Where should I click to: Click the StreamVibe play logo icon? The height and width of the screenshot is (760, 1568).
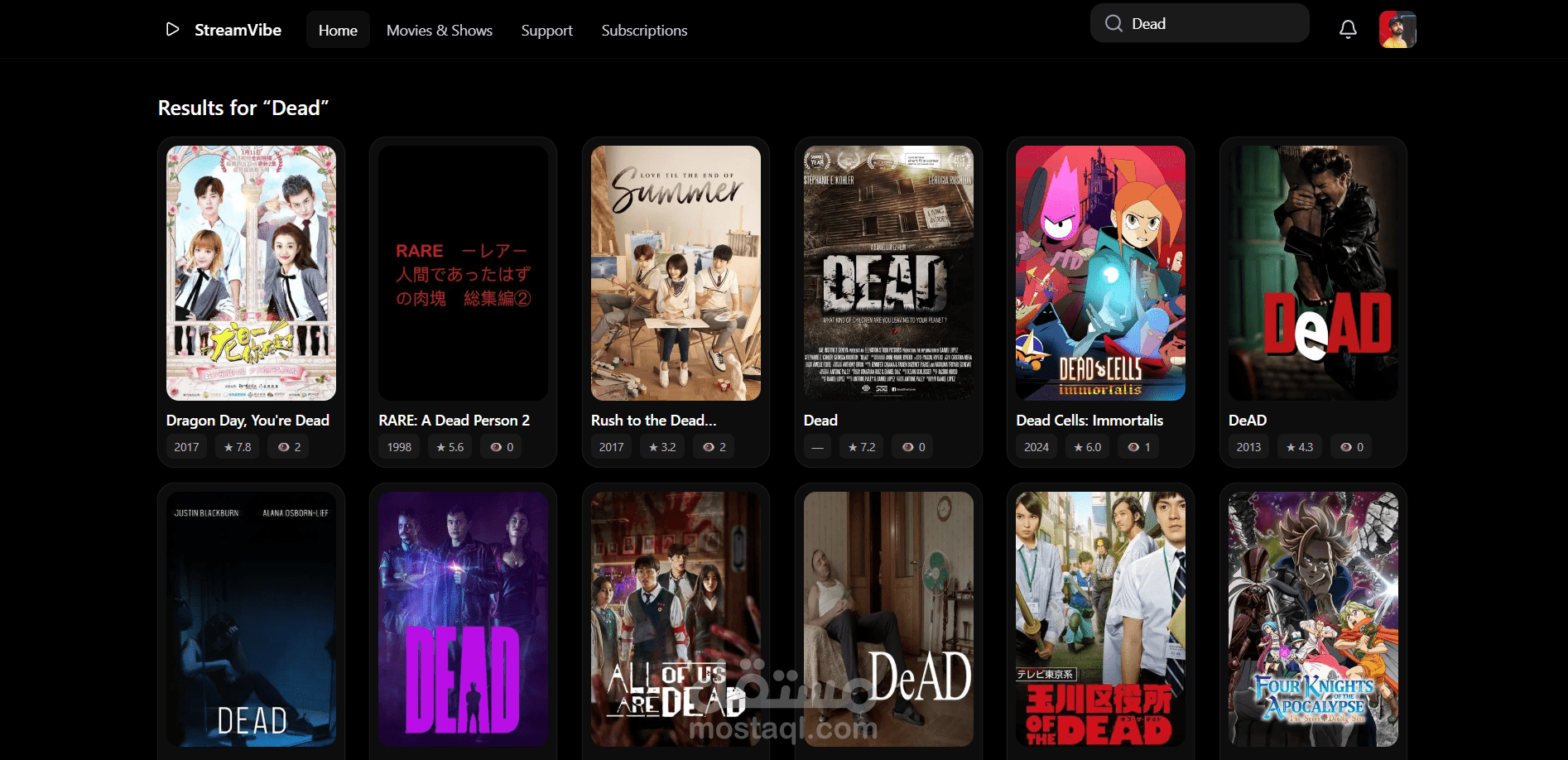tap(172, 30)
